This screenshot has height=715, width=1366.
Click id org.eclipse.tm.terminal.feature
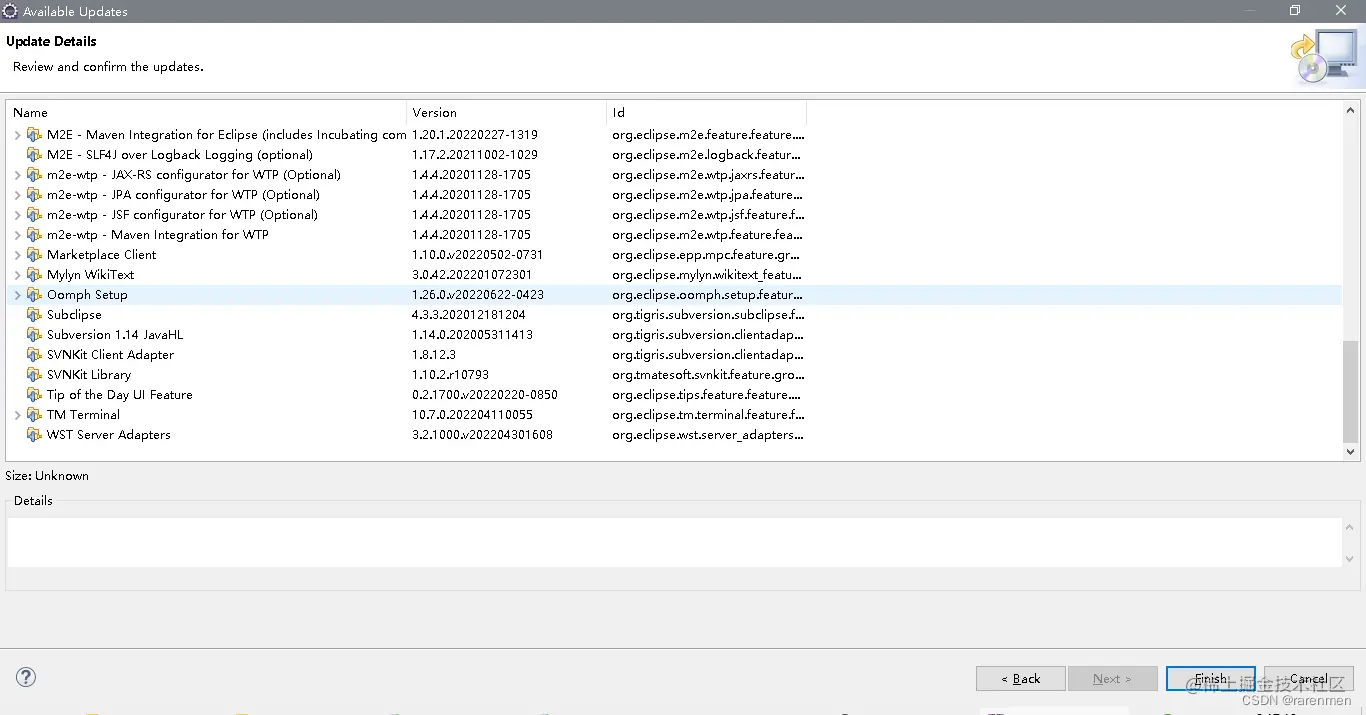coord(709,415)
